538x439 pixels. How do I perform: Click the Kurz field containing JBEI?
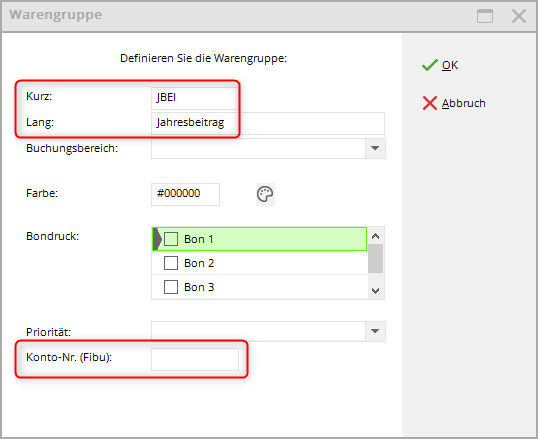pos(195,98)
